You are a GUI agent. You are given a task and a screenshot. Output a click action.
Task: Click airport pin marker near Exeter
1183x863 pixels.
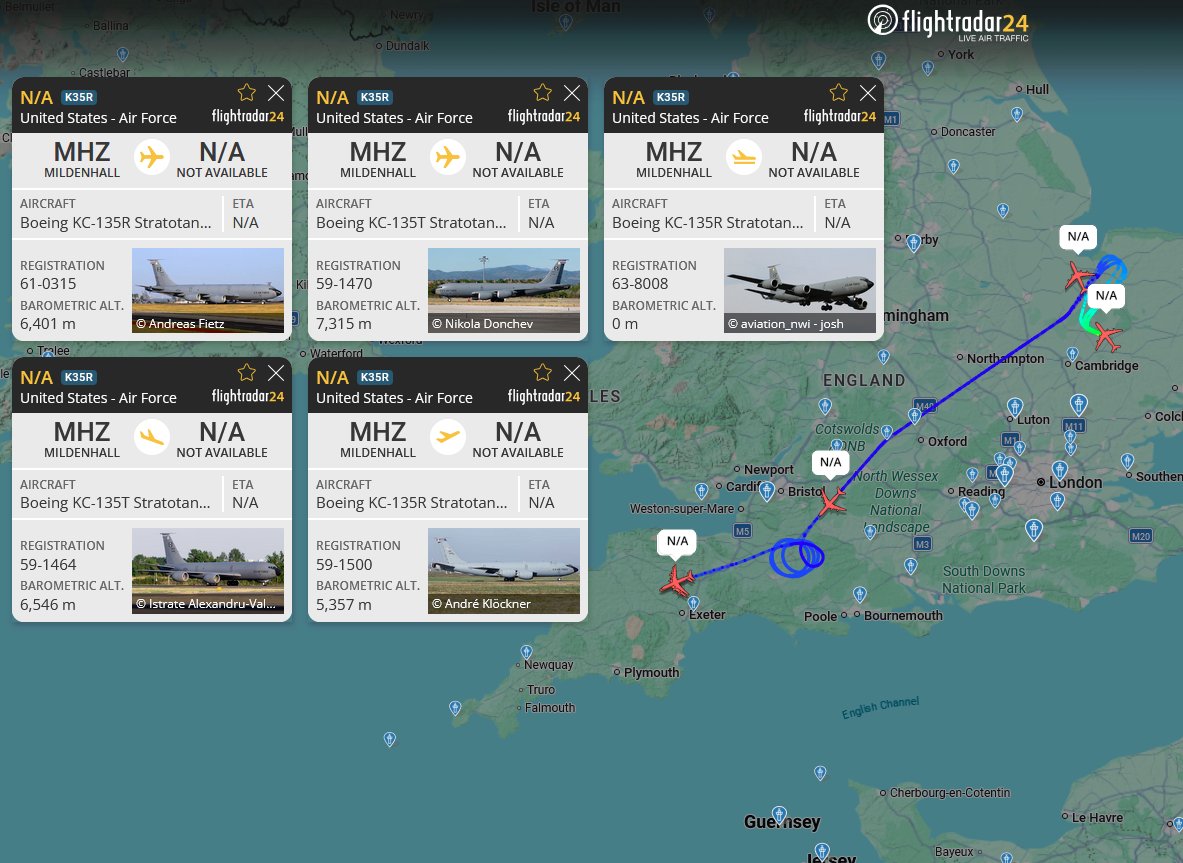pyautogui.click(x=693, y=603)
